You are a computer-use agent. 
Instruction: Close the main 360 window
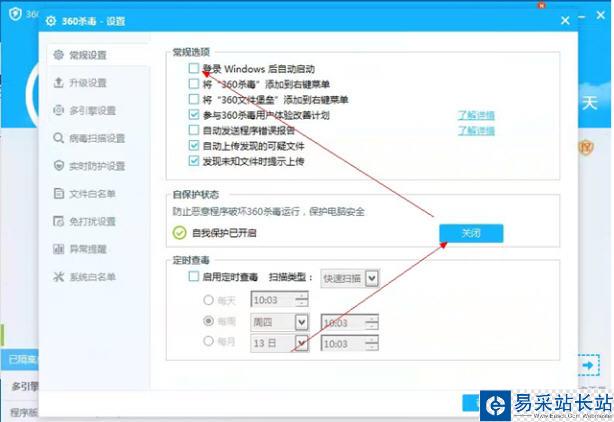pos(600,15)
